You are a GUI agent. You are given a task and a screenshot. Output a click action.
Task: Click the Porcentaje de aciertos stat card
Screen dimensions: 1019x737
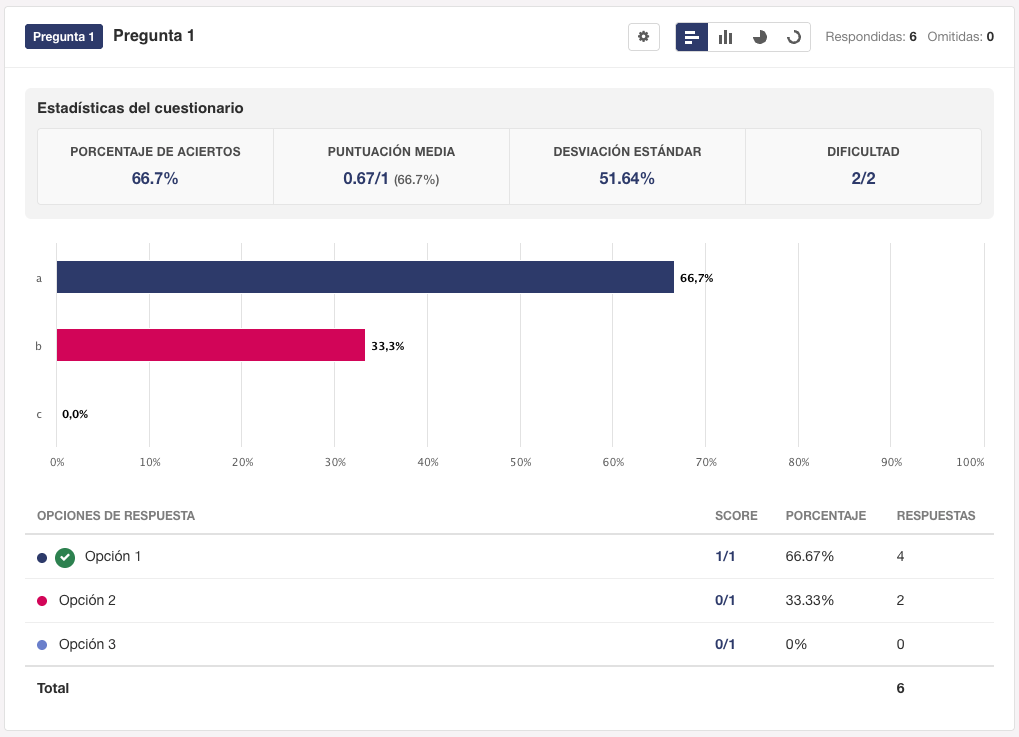click(x=155, y=166)
